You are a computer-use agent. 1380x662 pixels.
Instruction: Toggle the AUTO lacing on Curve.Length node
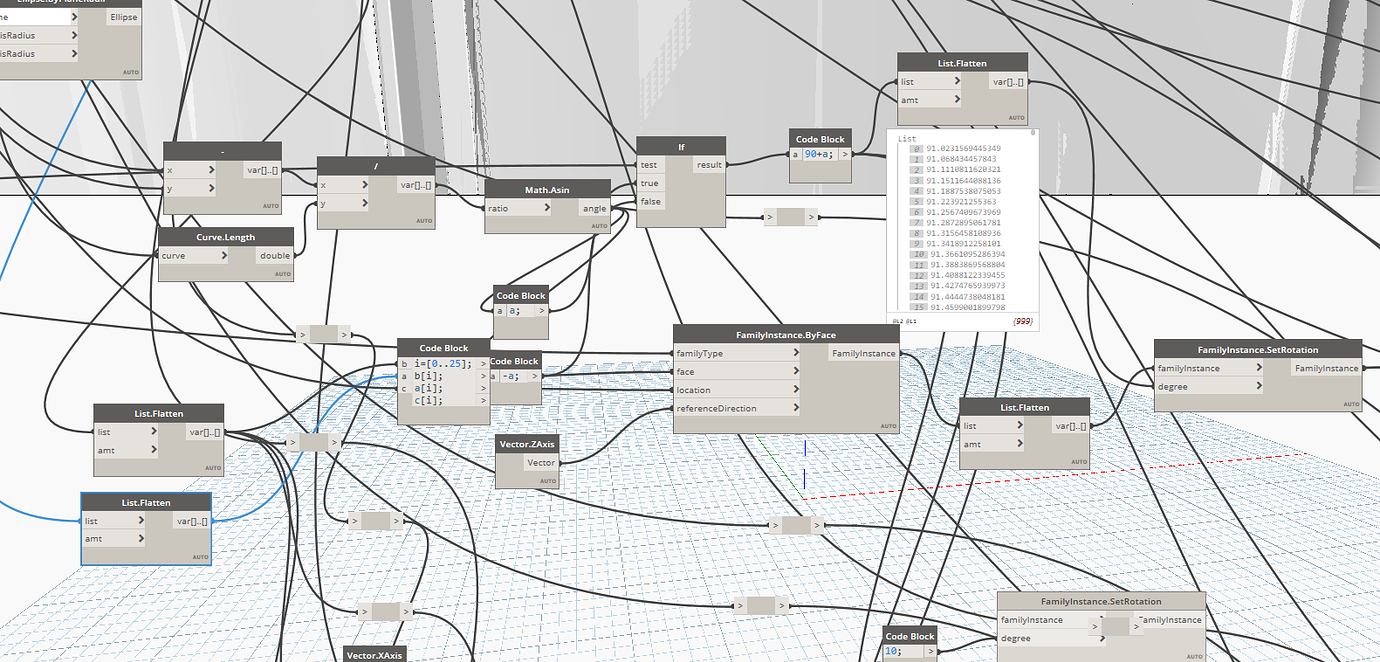click(284, 274)
